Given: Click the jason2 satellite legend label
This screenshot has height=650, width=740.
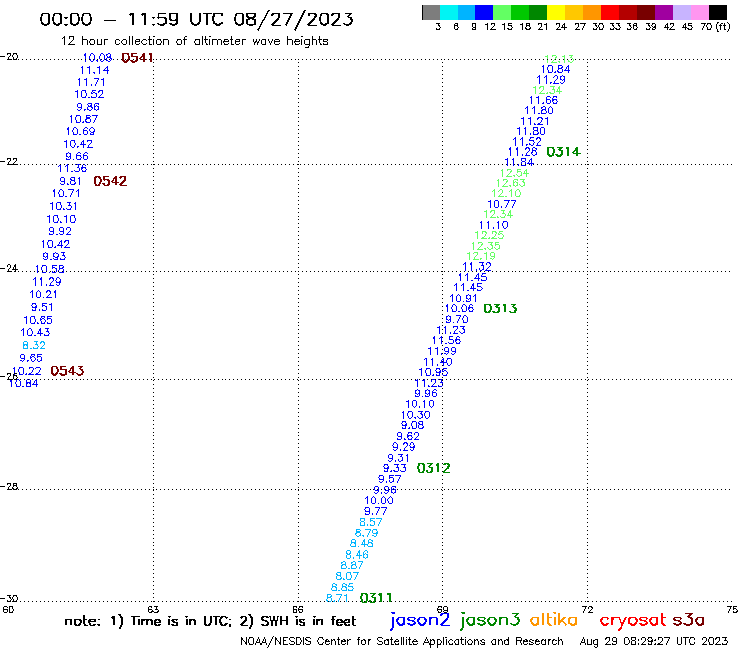Looking at the screenshot, I should coord(420,620).
